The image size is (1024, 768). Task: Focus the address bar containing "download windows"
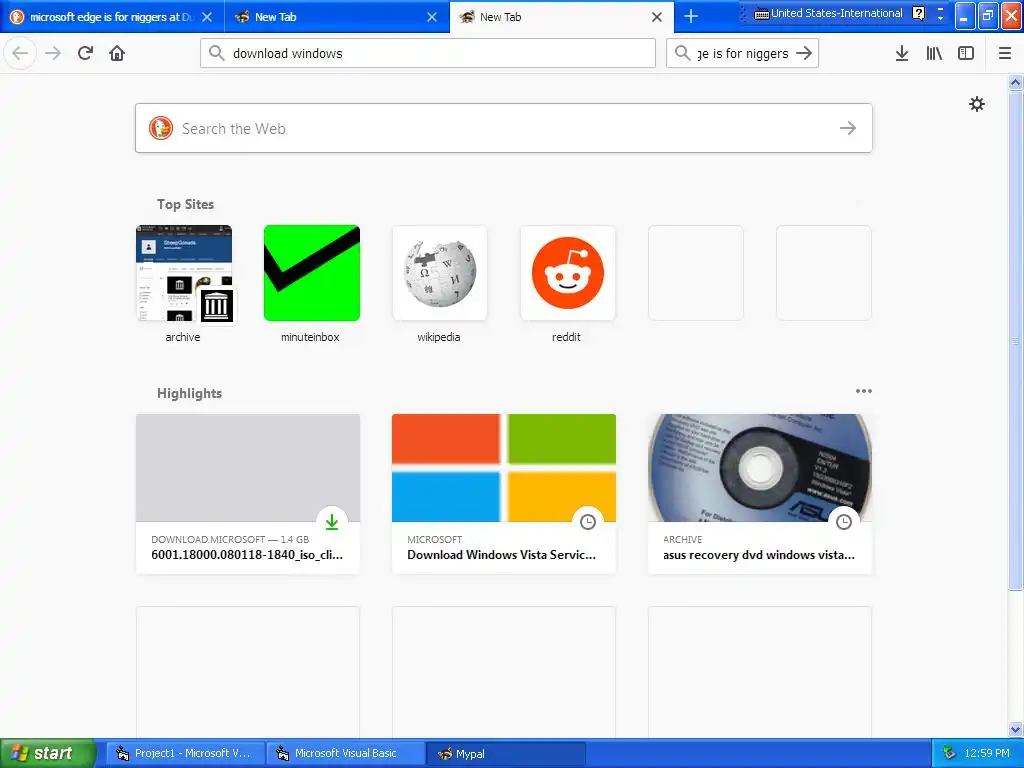click(x=428, y=53)
